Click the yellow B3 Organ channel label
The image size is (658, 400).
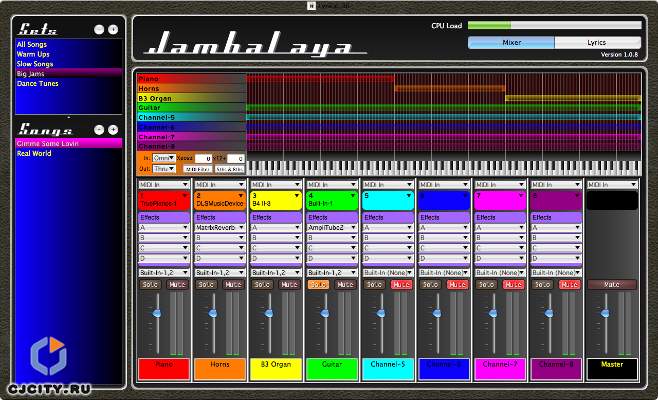click(274, 366)
